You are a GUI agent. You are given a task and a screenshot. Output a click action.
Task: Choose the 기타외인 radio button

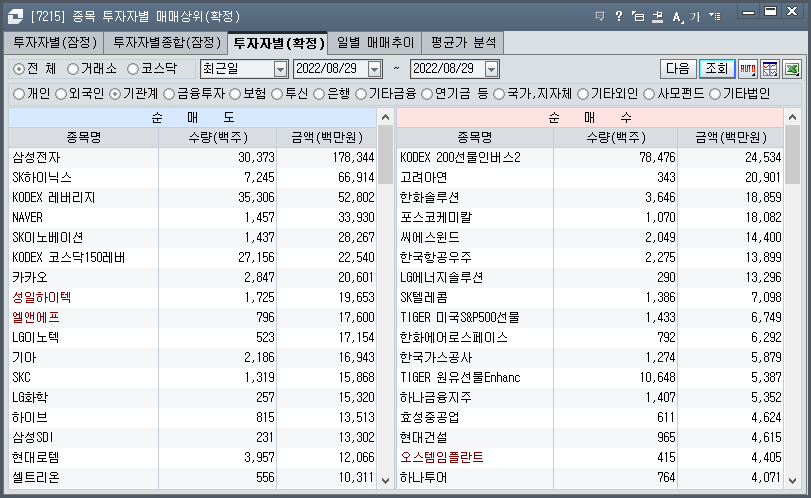click(x=583, y=94)
